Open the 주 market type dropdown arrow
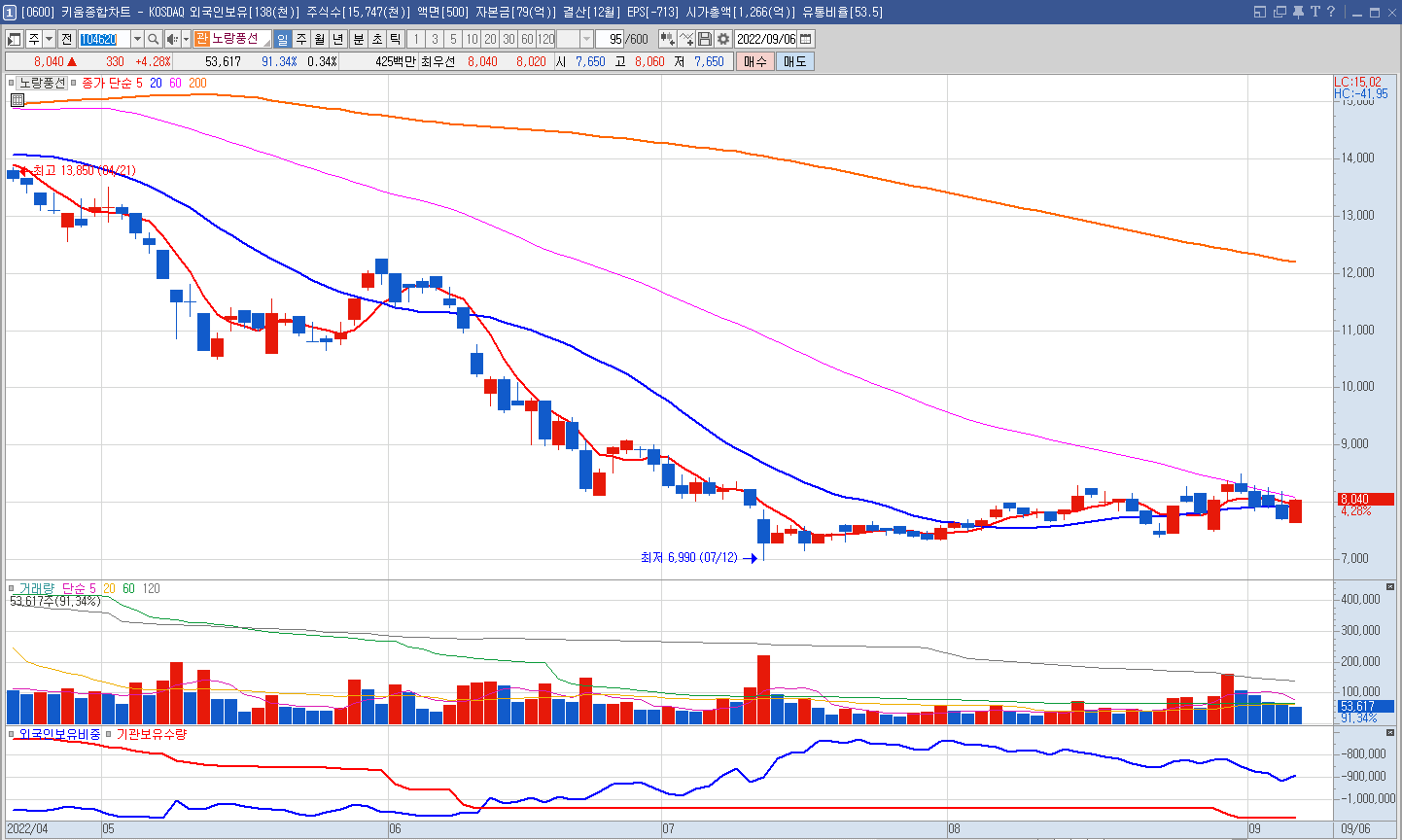The height and width of the screenshot is (840, 1402). [x=50, y=39]
